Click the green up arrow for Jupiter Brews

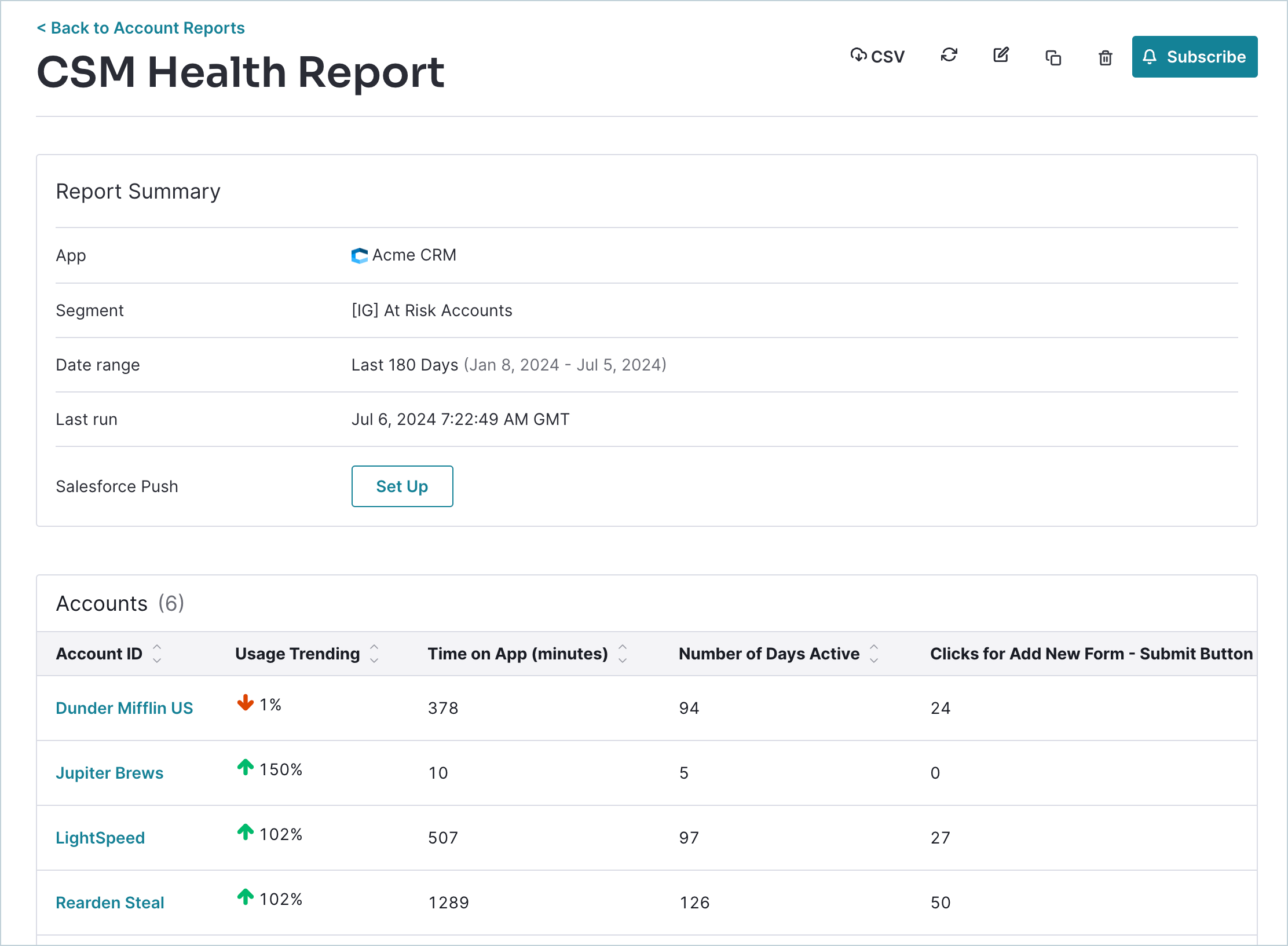coord(246,767)
